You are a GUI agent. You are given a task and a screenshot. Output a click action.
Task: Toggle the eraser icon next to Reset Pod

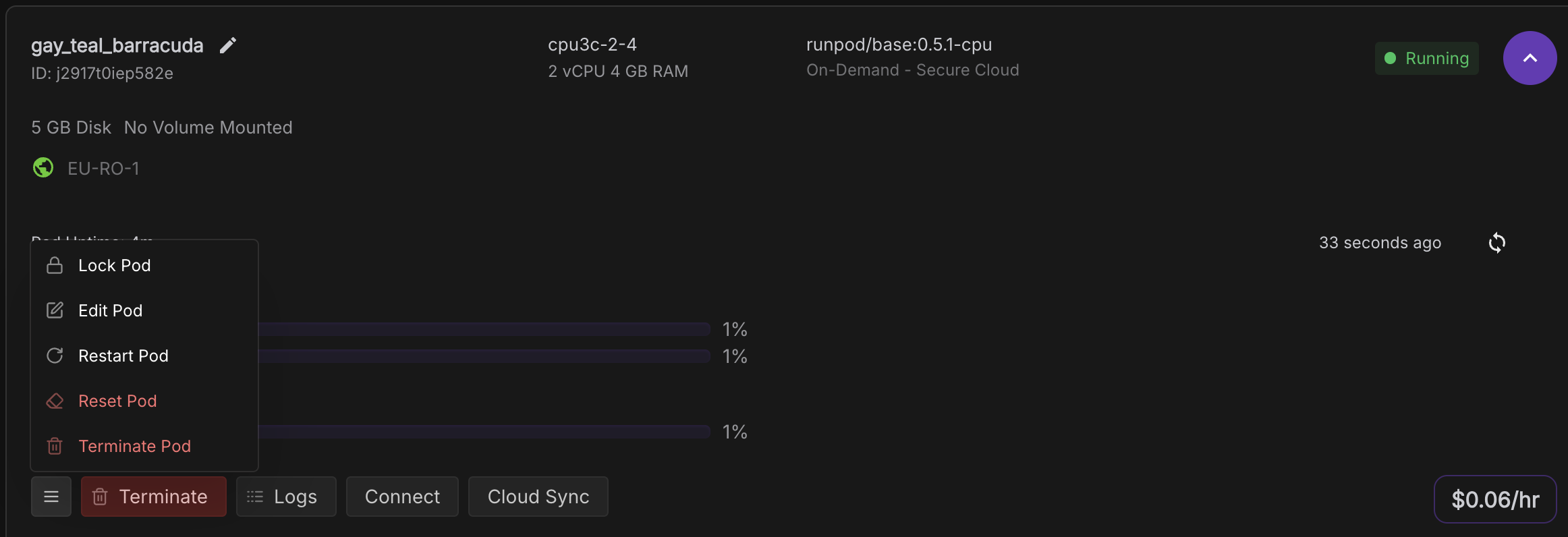(55, 400)
